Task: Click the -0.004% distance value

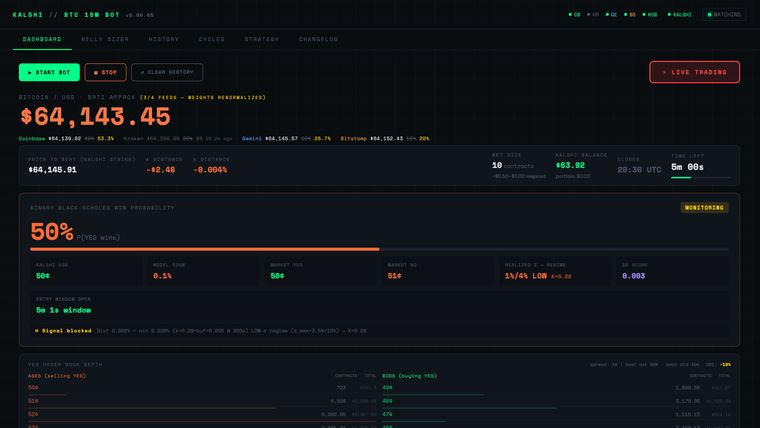Action: pyautogui.click(x=210, y=170)
